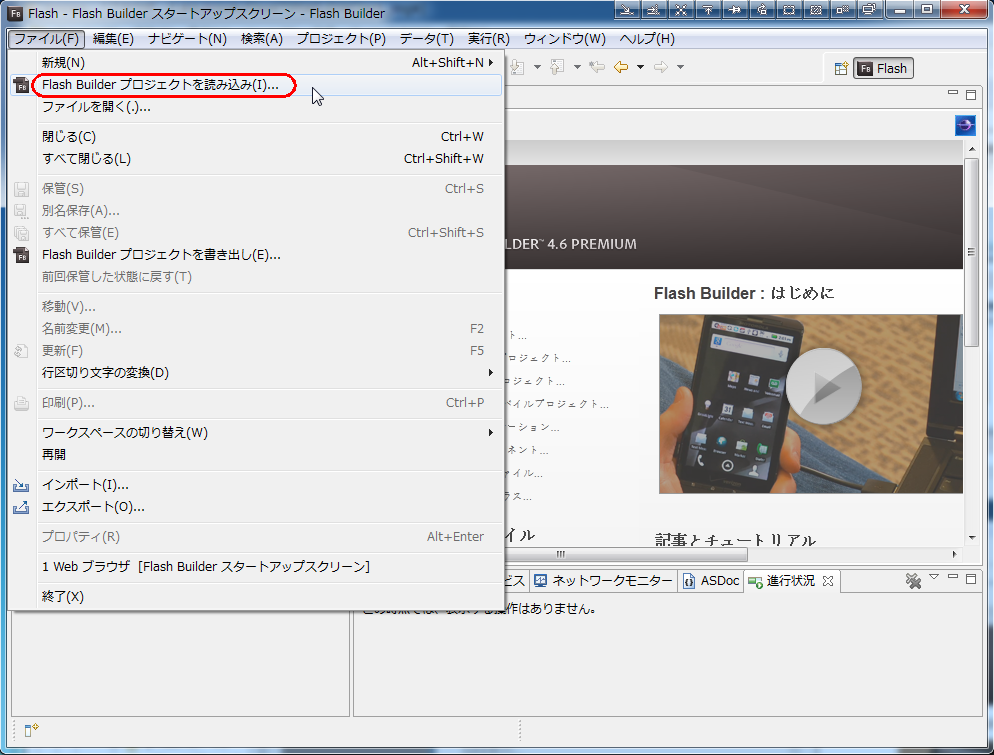Close the ファイル(F) menu via menu bar
The width and height of the screenshot is (994, 755).
click(x=47, y=39)
